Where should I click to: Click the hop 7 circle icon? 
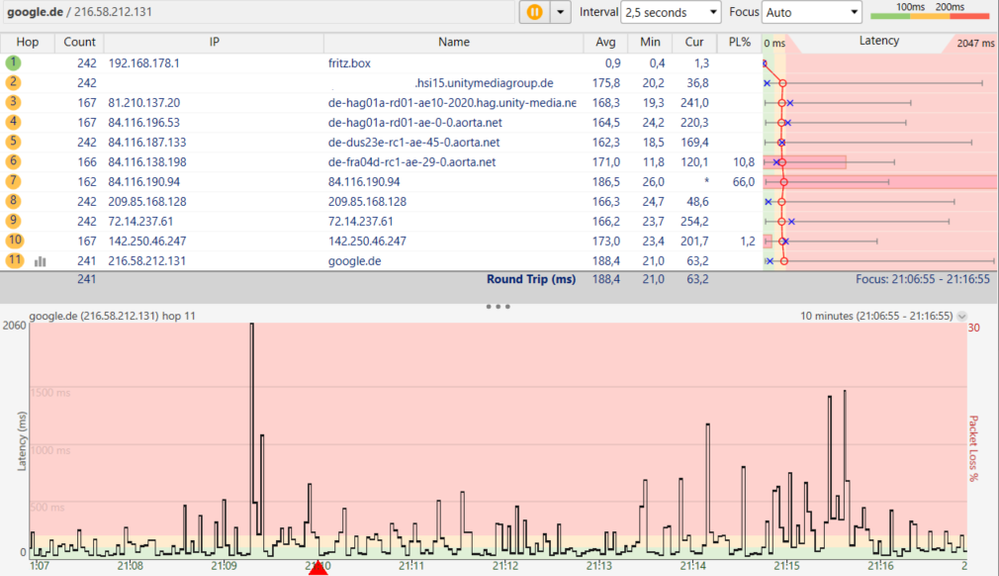pos(13,181)
